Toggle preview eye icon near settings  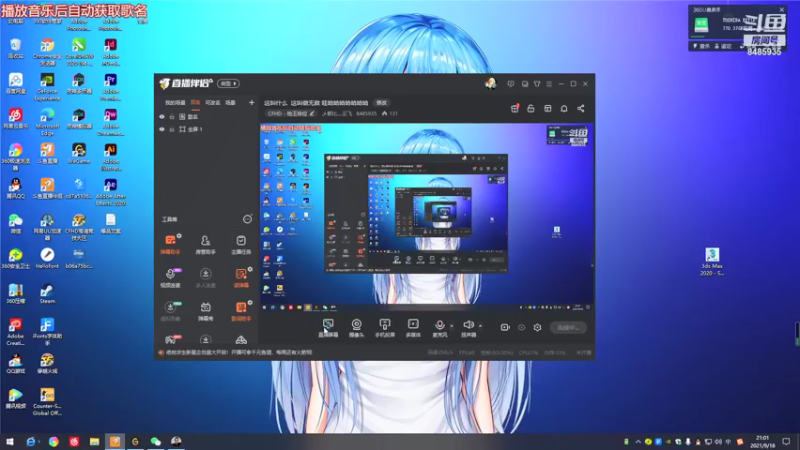[x=521, y=328]
